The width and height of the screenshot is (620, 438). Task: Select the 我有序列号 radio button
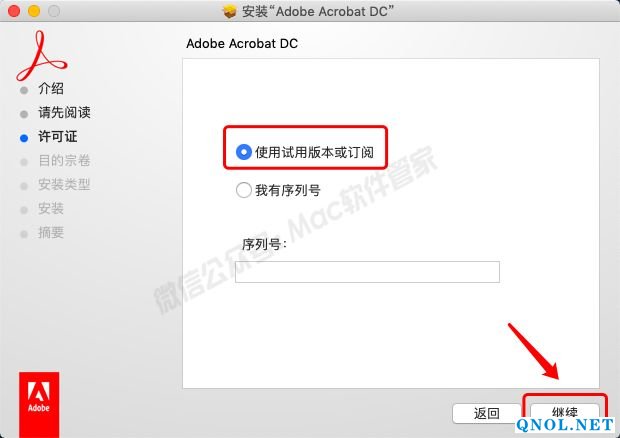(244, 190)
